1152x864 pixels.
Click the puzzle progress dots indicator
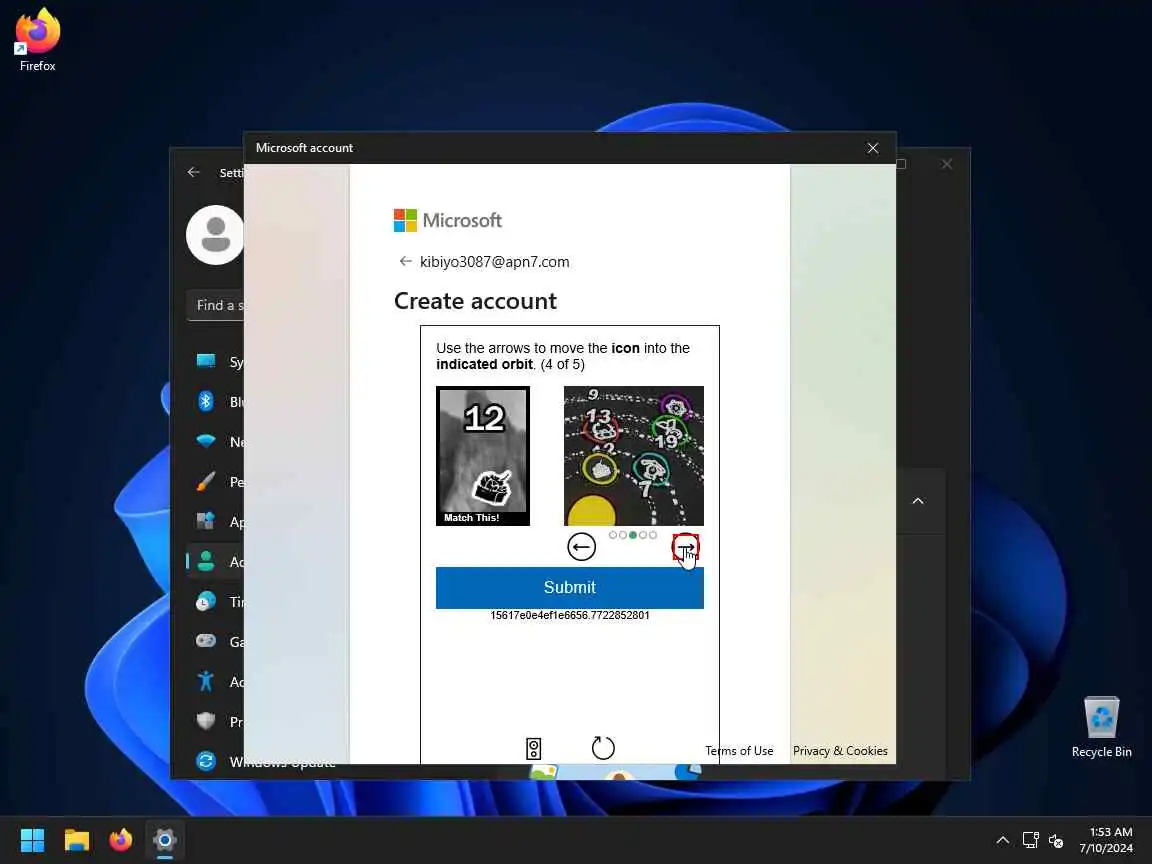633,535
